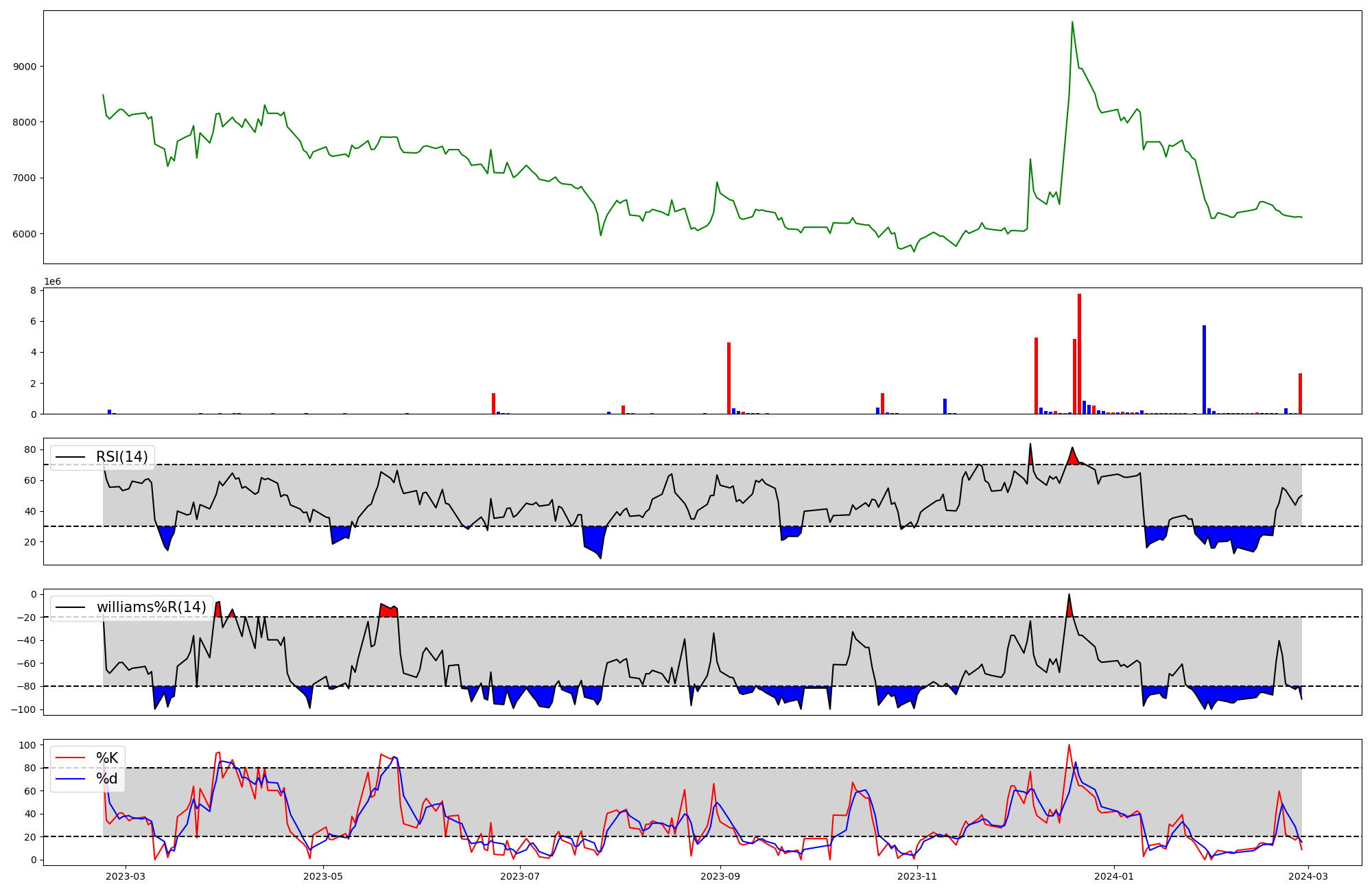Click the red line sample beside %K
This screenshot has width=1372, height=892.
click(70, 758)
